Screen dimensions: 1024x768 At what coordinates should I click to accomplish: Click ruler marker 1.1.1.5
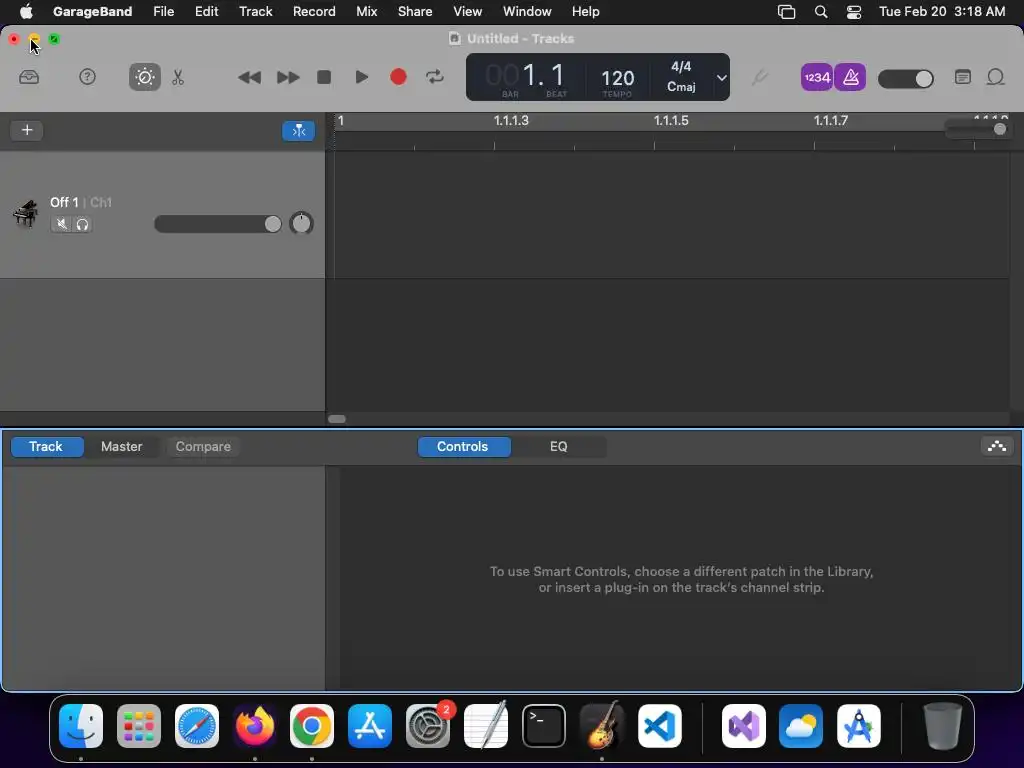point(671,120)
